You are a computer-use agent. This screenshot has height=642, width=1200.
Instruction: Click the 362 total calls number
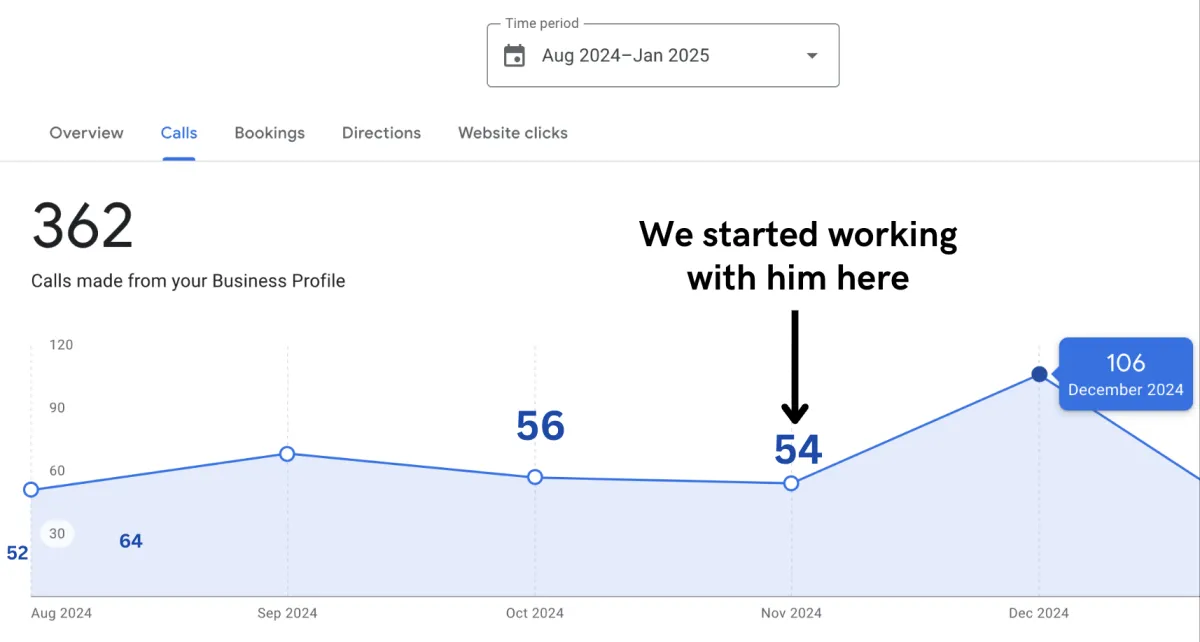82,226
